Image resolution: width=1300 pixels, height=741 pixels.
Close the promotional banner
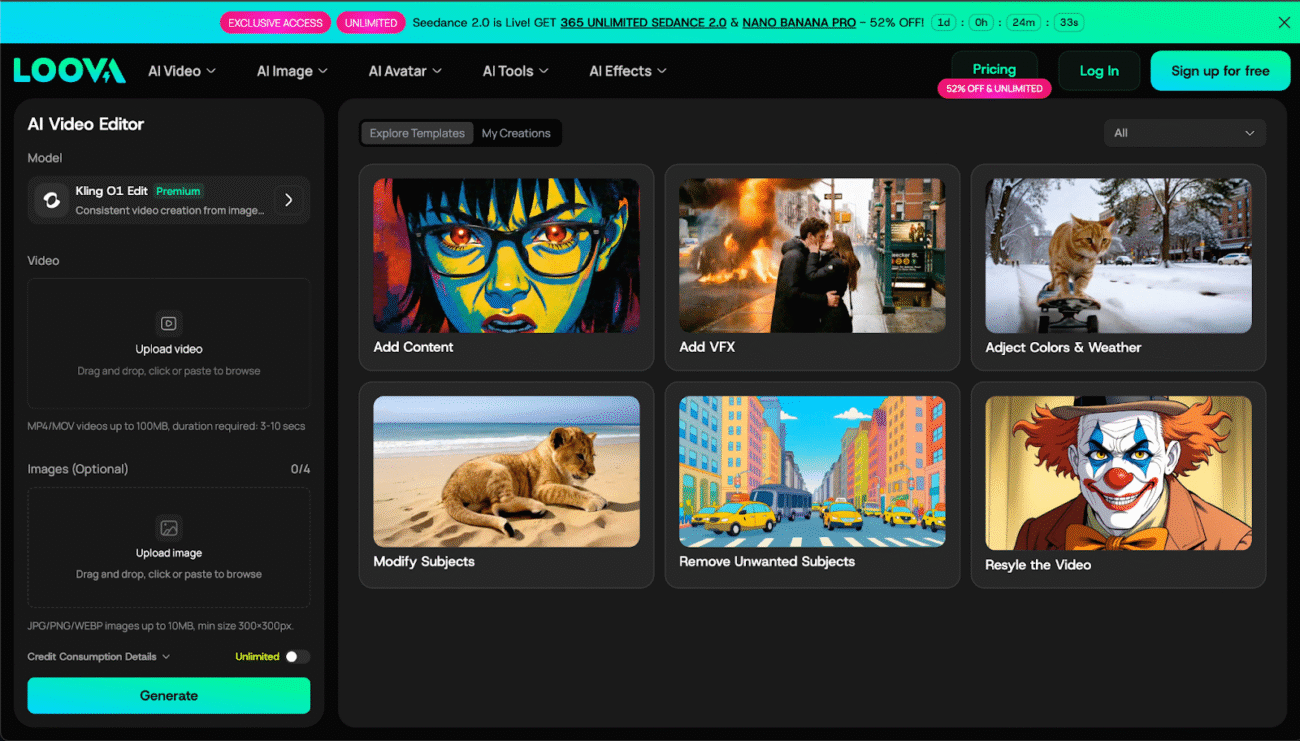1284,22
